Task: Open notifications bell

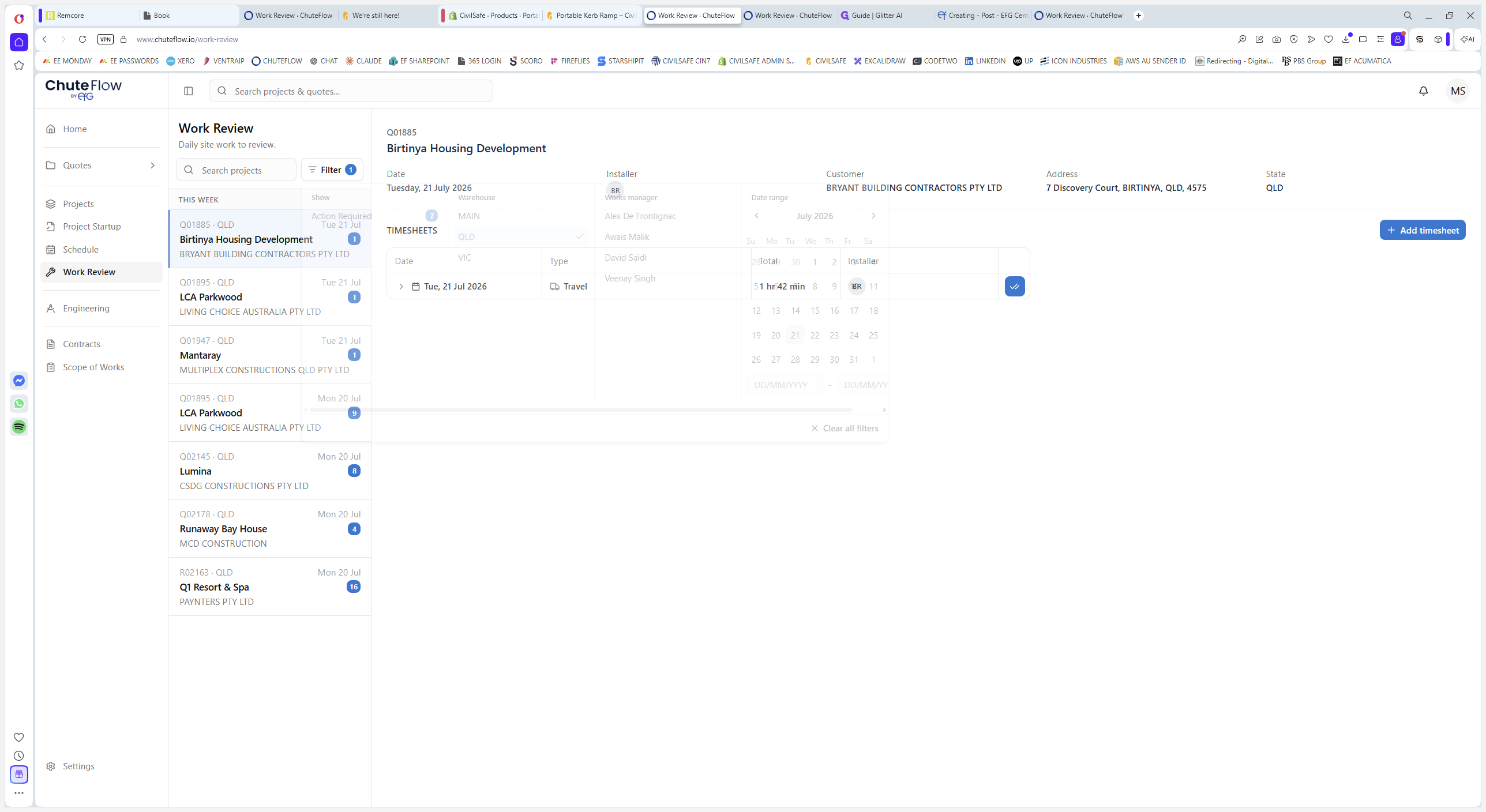Action: (1423, 91)
